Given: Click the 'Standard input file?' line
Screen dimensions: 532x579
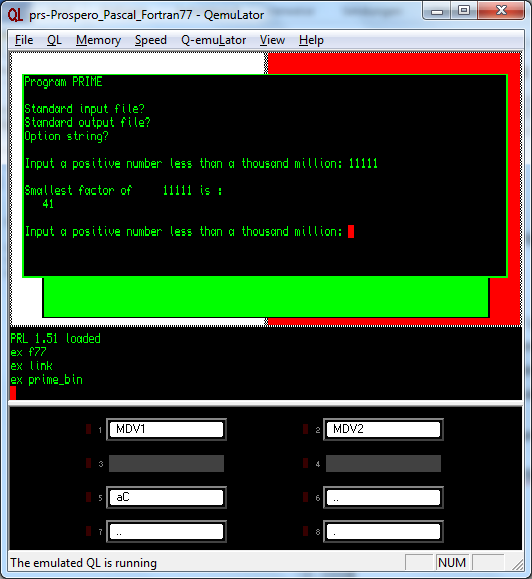Looking at the screenshot, I should [x=85, y=109].
